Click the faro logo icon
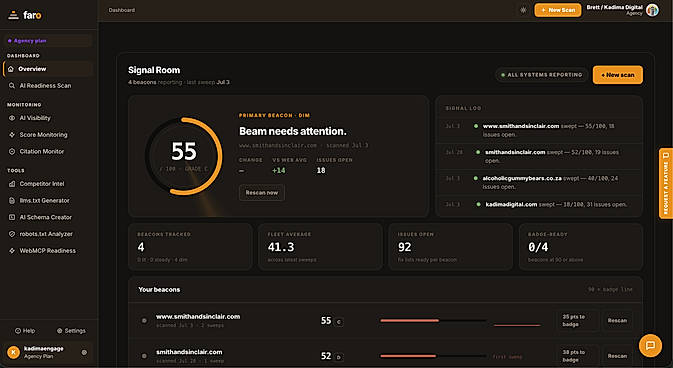Viewport: 673px width, 368px height. tap(13, 15)
